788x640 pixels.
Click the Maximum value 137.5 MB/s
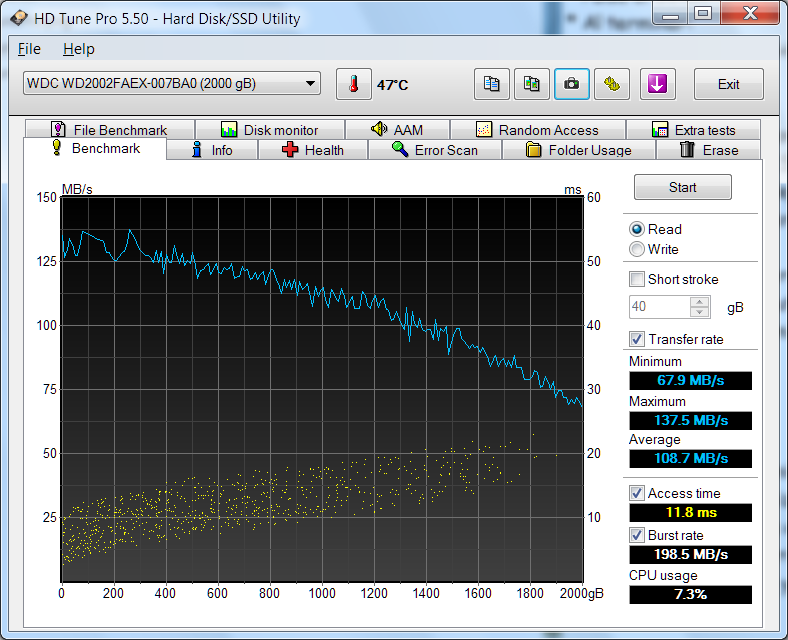coord(691,420)
